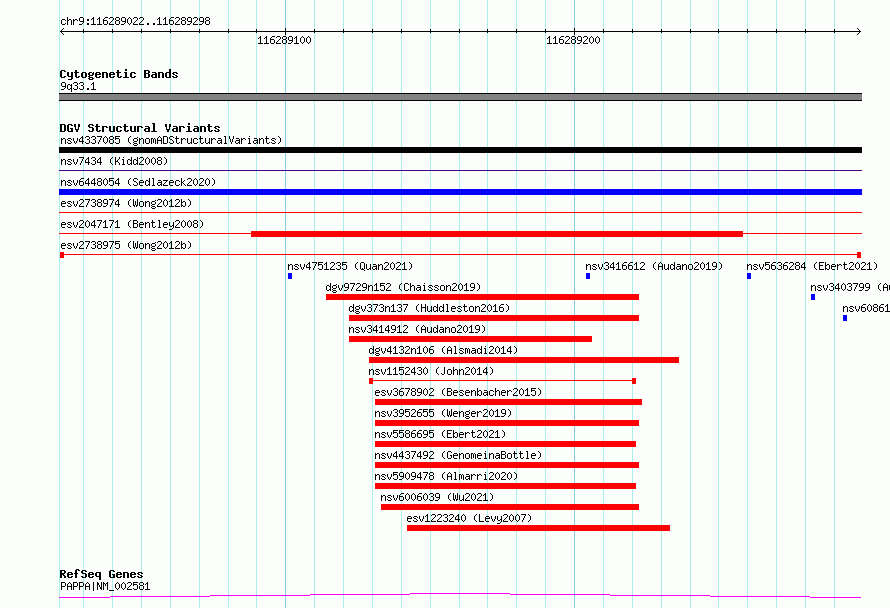The width and height of the screenshot is (890, 608).
Task: Open the PAPPA NM_002581 gene label
Action: 105,586
